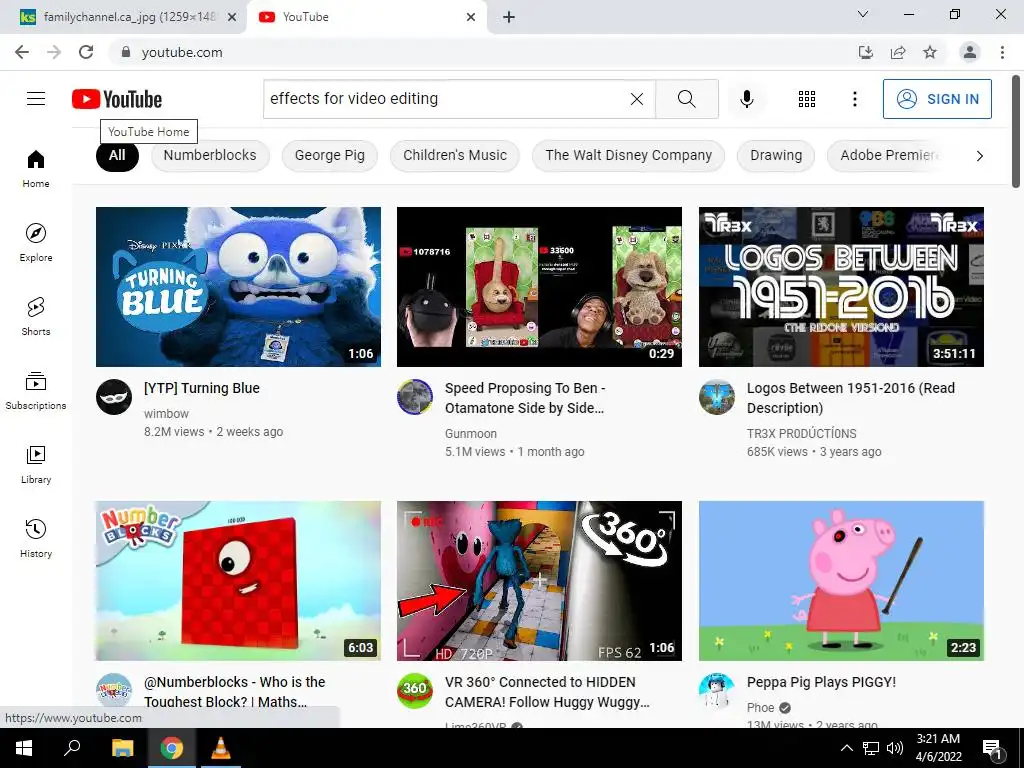The height and width of the screenshot is (768, 1024).
Task: Select the Children's Music chip
Action: [455, 155]
